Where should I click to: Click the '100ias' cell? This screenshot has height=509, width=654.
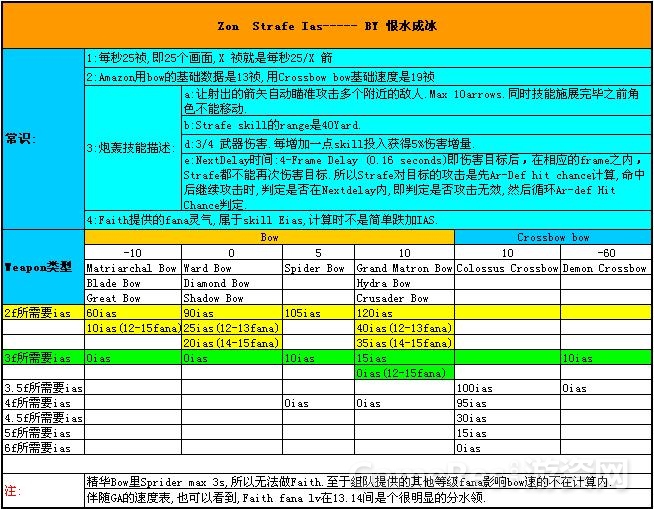click(x=508, y=388)
